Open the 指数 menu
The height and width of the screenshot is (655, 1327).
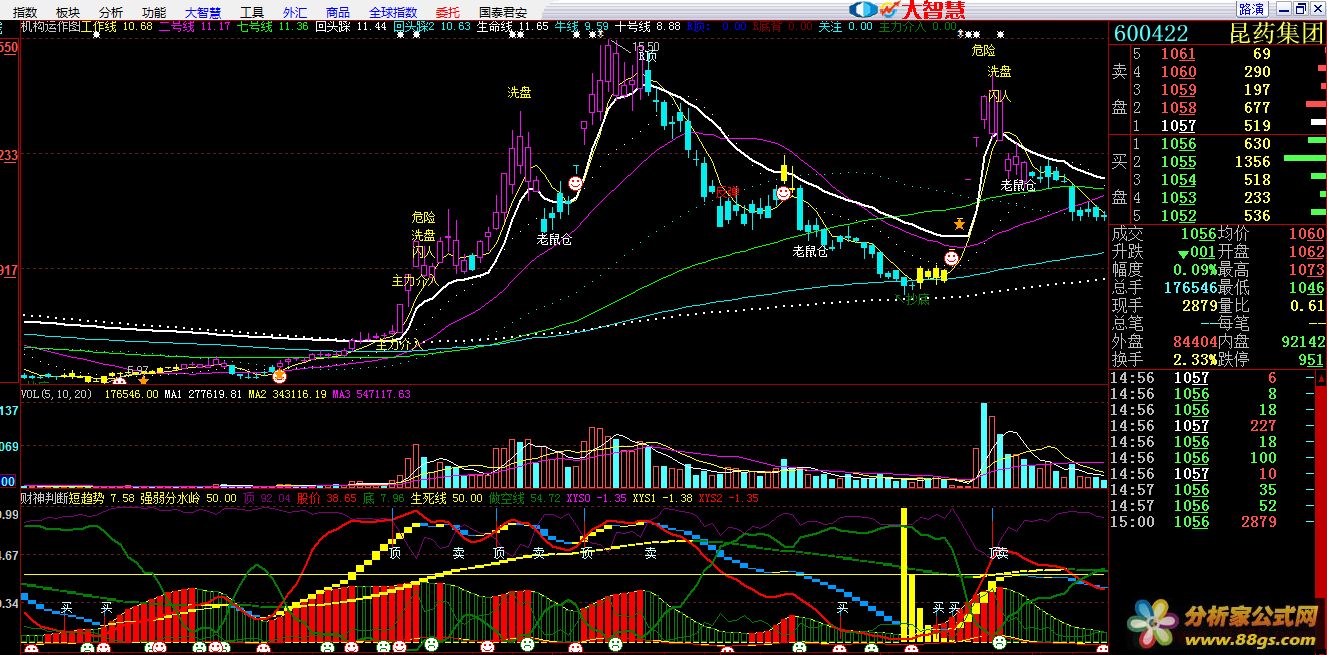coord(25,12)
